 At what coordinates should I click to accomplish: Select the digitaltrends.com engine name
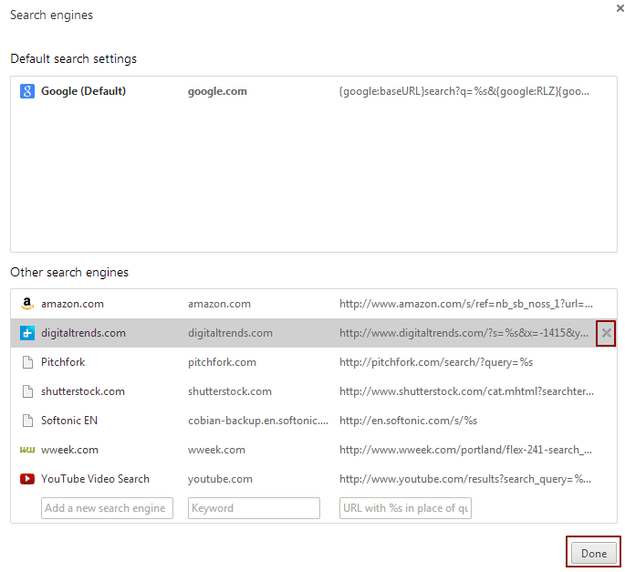tap(83, 333)
